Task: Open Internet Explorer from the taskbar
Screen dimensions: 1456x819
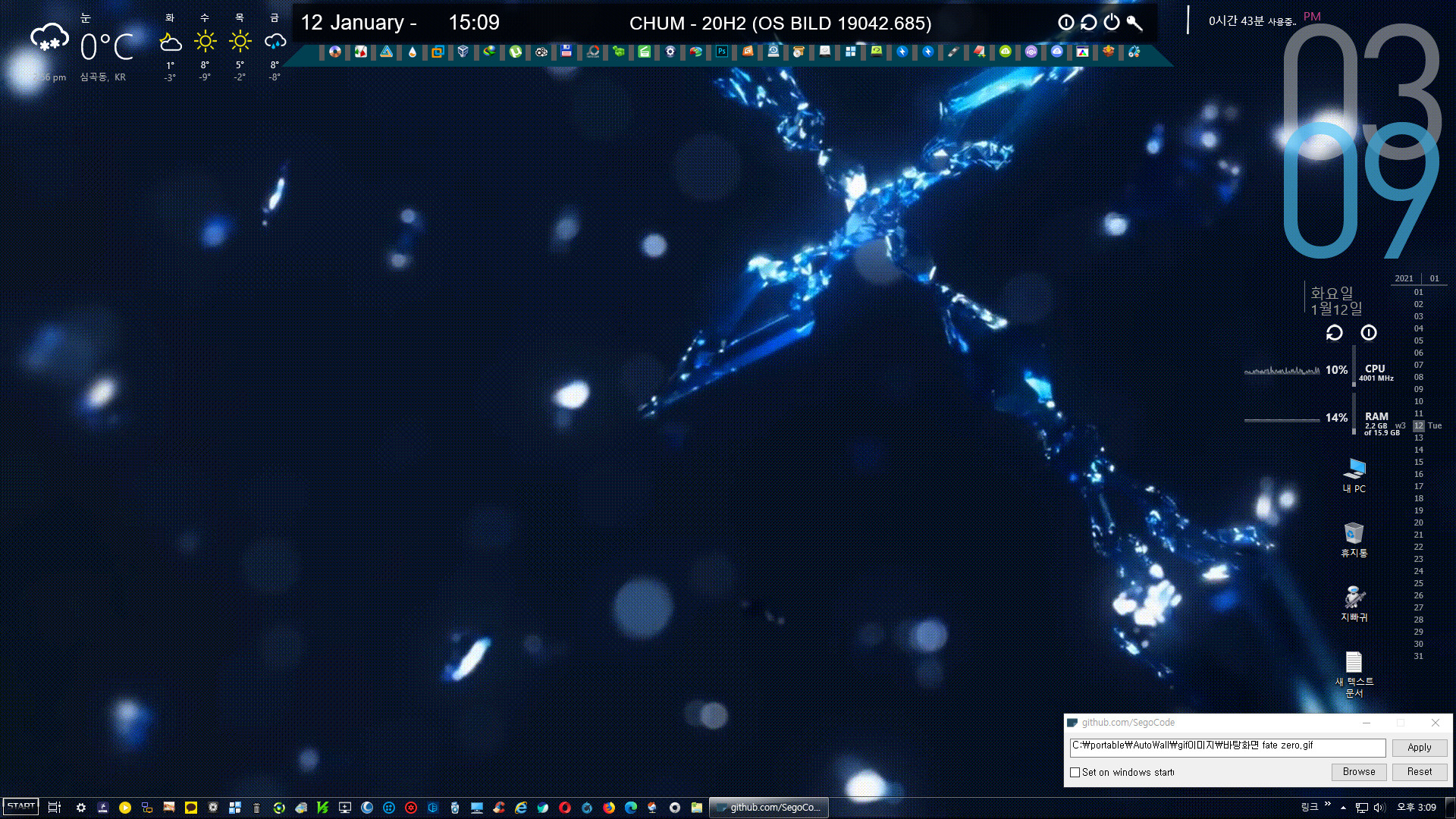Action: coord(521,808)
